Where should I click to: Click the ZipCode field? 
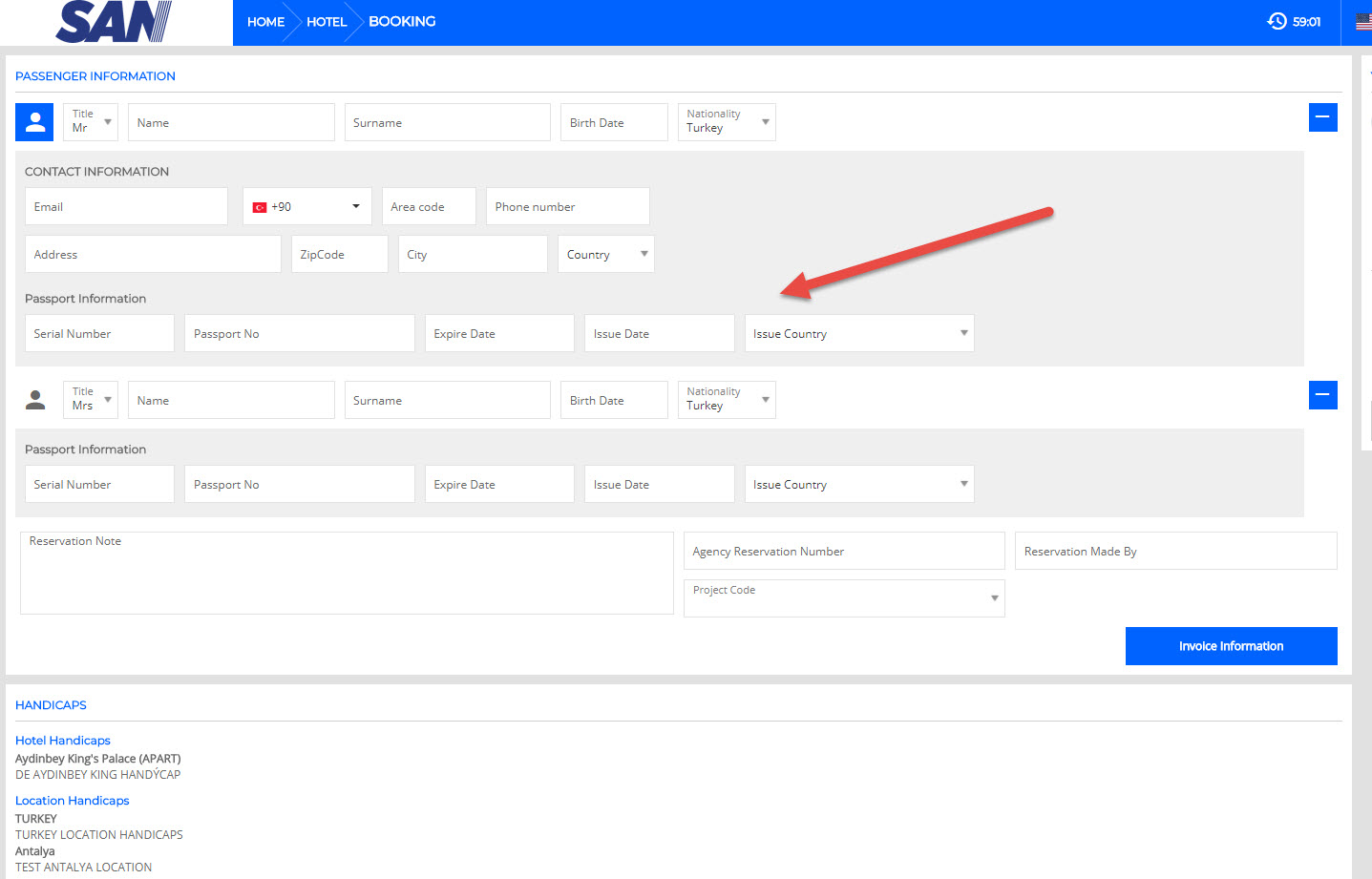(x=340, y=254)
